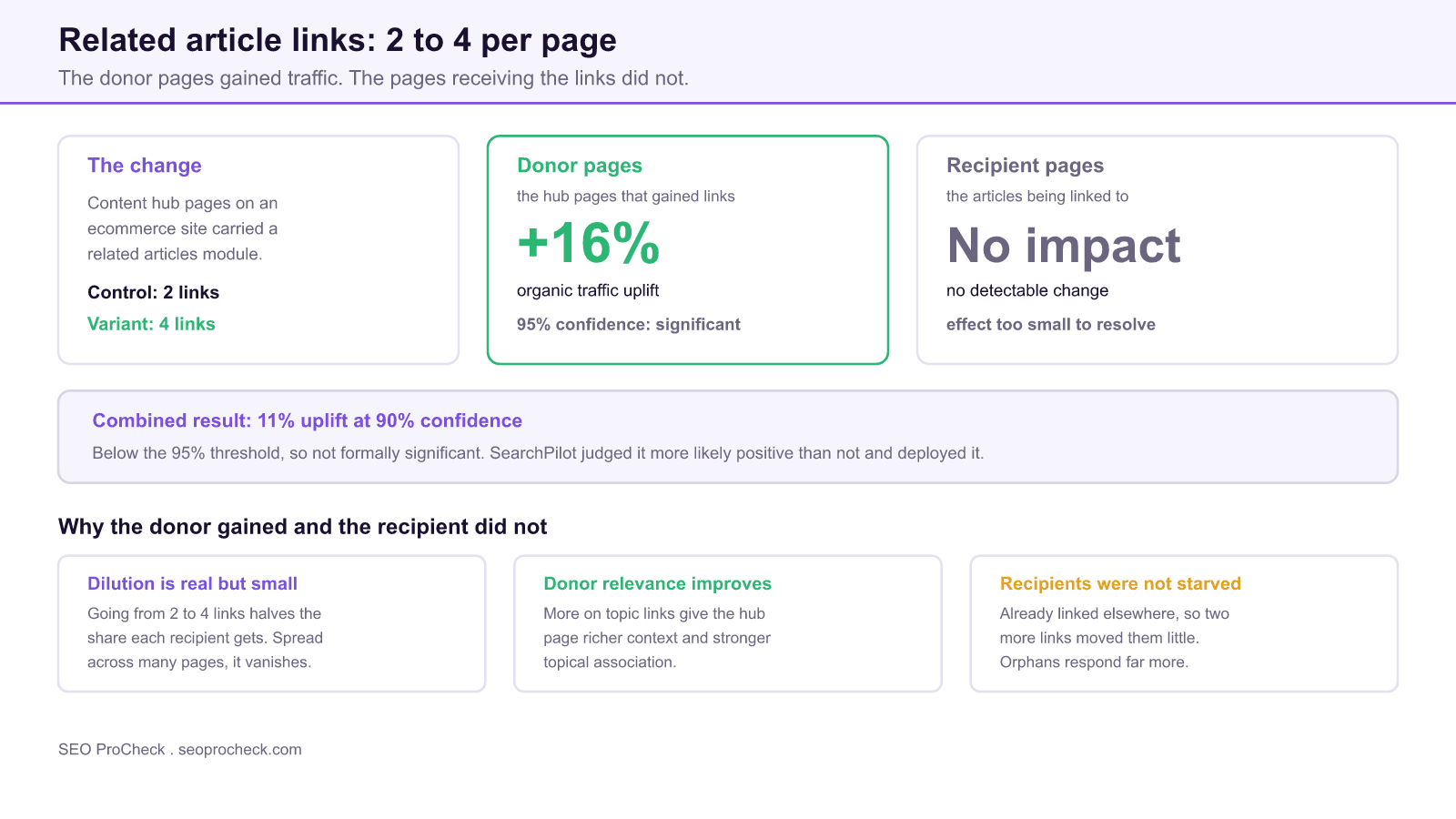This screenshot has height=819, width=1456.
Task: Click the 'Going from 2 to 4 links halves' paragraph
Action: tap(206, 638)
